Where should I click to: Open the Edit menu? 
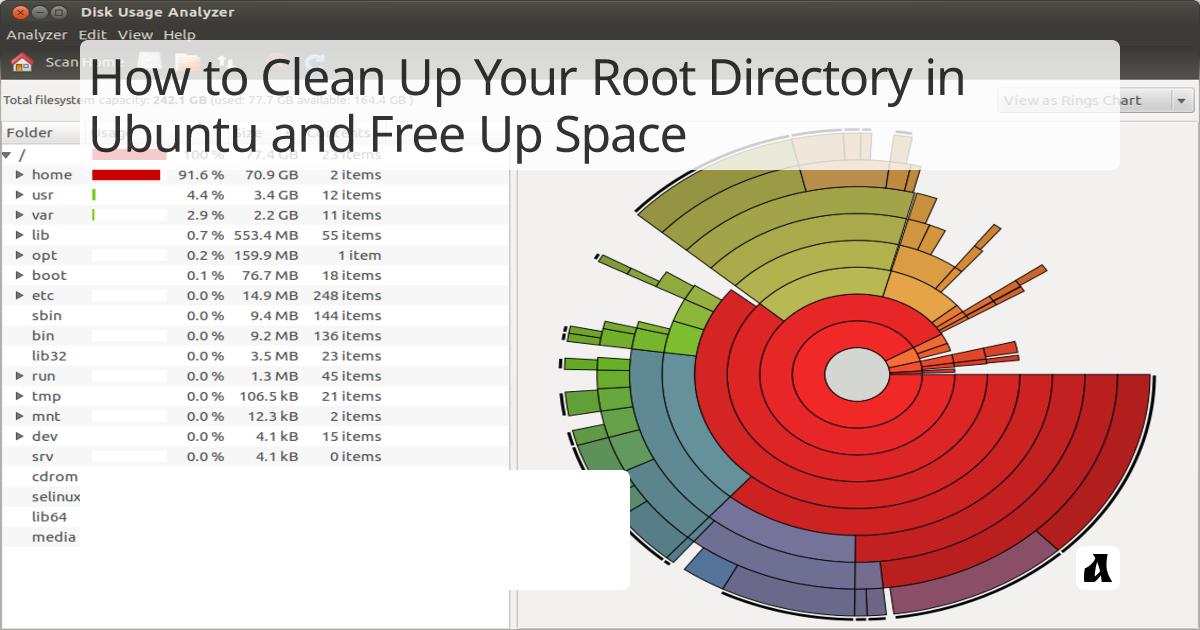(92, 34)
